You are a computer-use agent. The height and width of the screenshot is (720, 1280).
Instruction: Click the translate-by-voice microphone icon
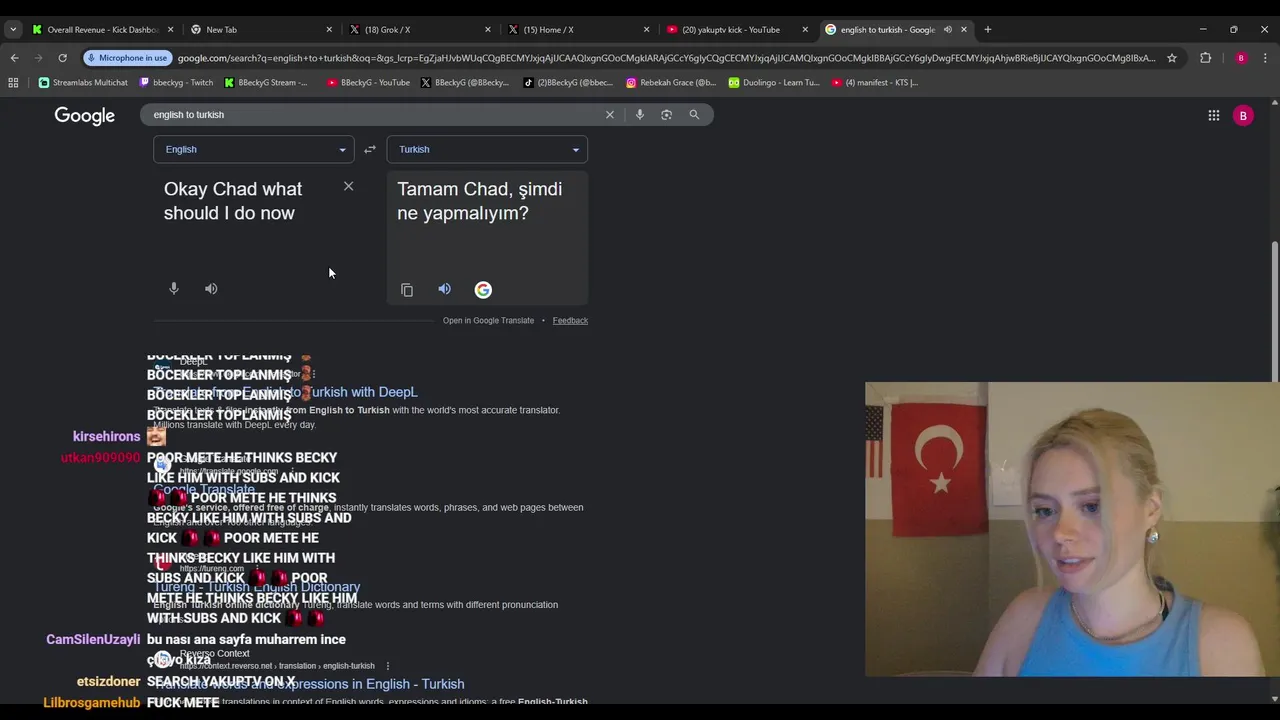pos(174,289)
